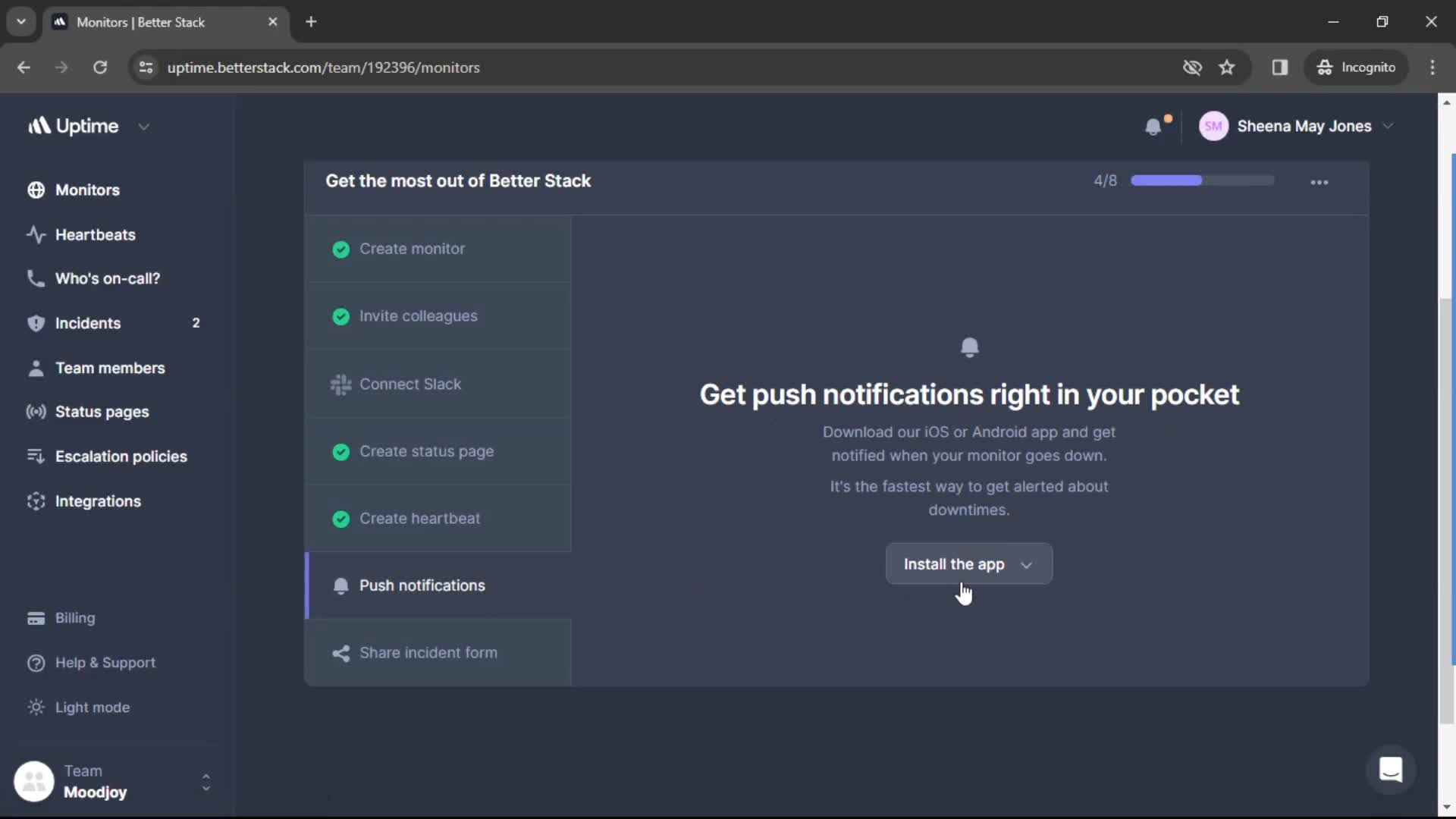Open Sheena May Jones account menu chevron
The image size is (1456, 819).
pos(1388,126)
